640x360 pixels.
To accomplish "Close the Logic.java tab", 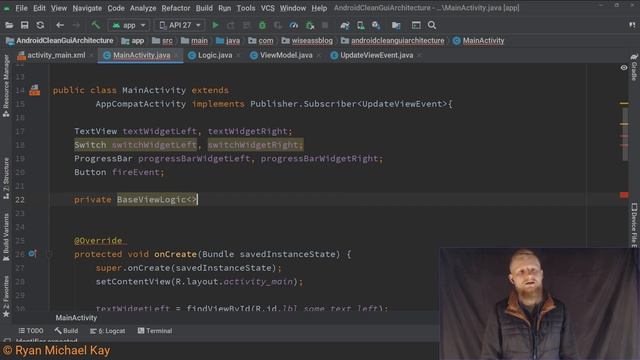I will pyautogui.click(x=238, y=56).
